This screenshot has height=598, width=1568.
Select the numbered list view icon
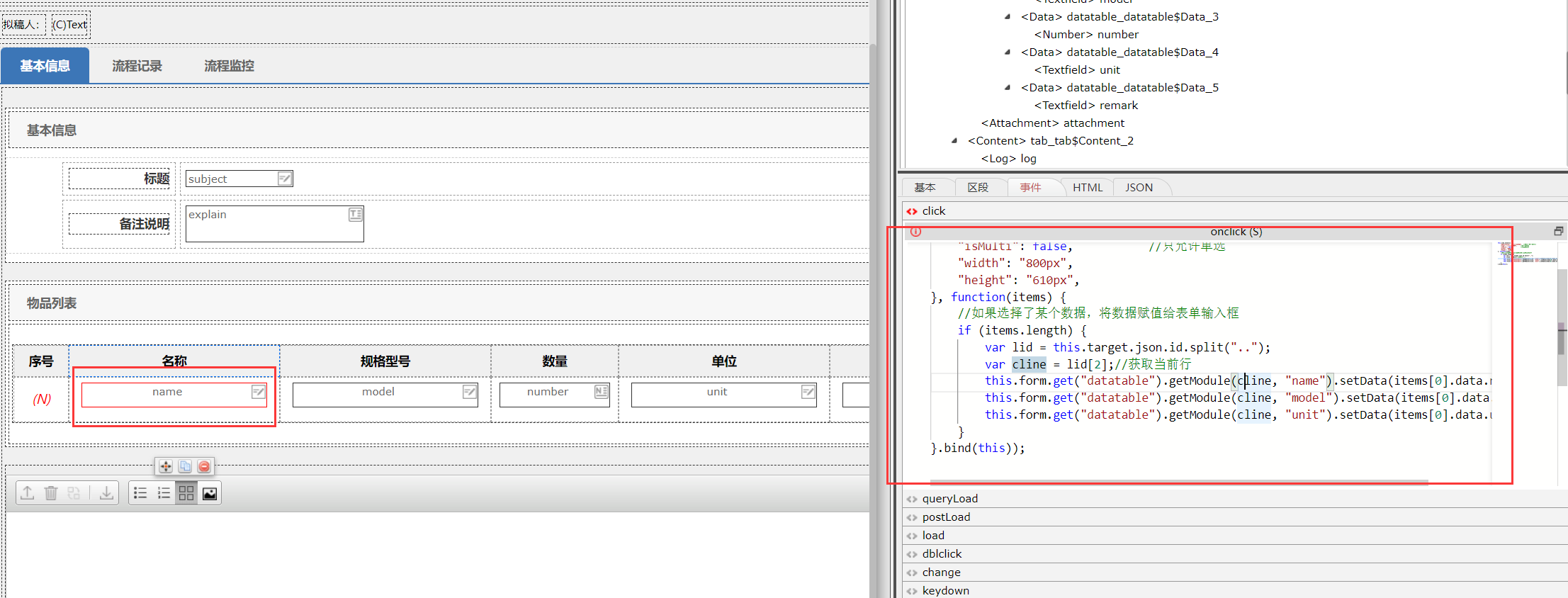164,493
